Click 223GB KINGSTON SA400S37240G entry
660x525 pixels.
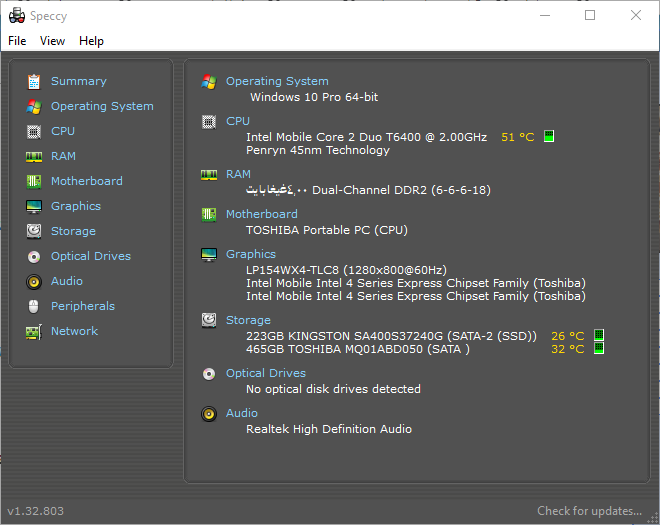(391, 336)
